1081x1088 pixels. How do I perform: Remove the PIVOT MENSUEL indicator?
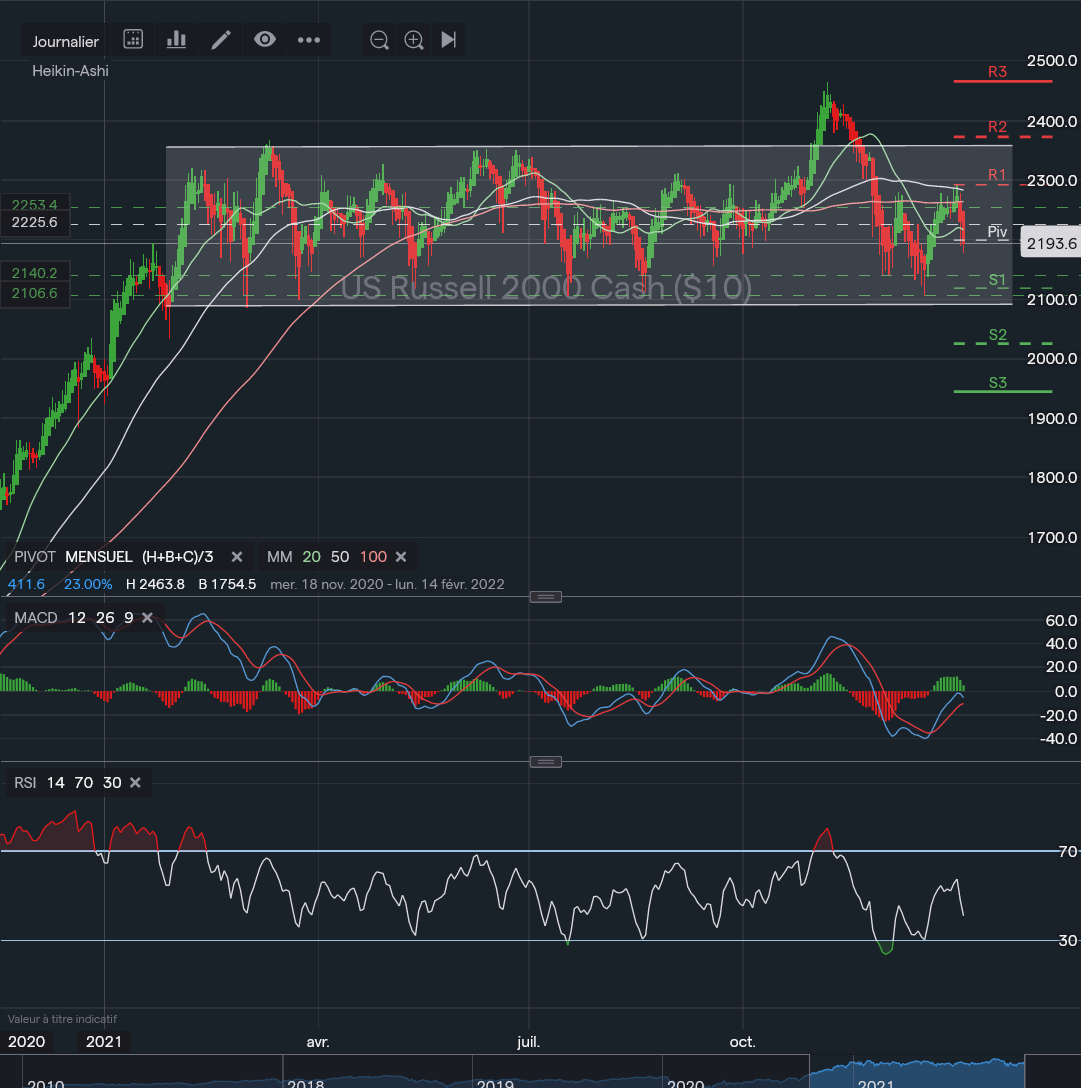coord(237,556)
